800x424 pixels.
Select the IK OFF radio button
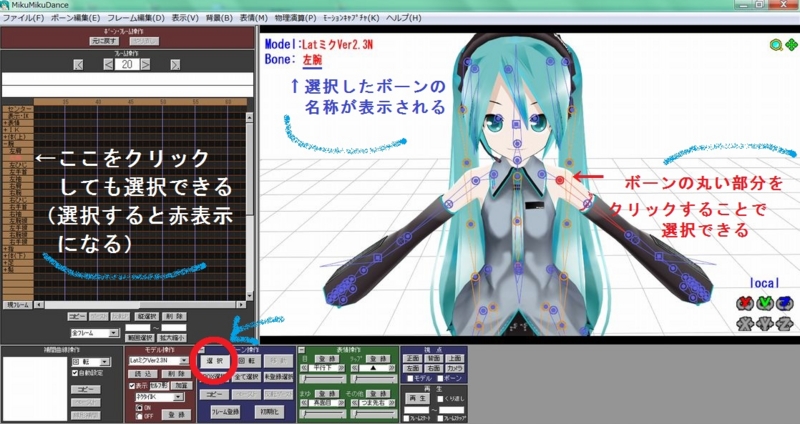(x=139, y=416)
